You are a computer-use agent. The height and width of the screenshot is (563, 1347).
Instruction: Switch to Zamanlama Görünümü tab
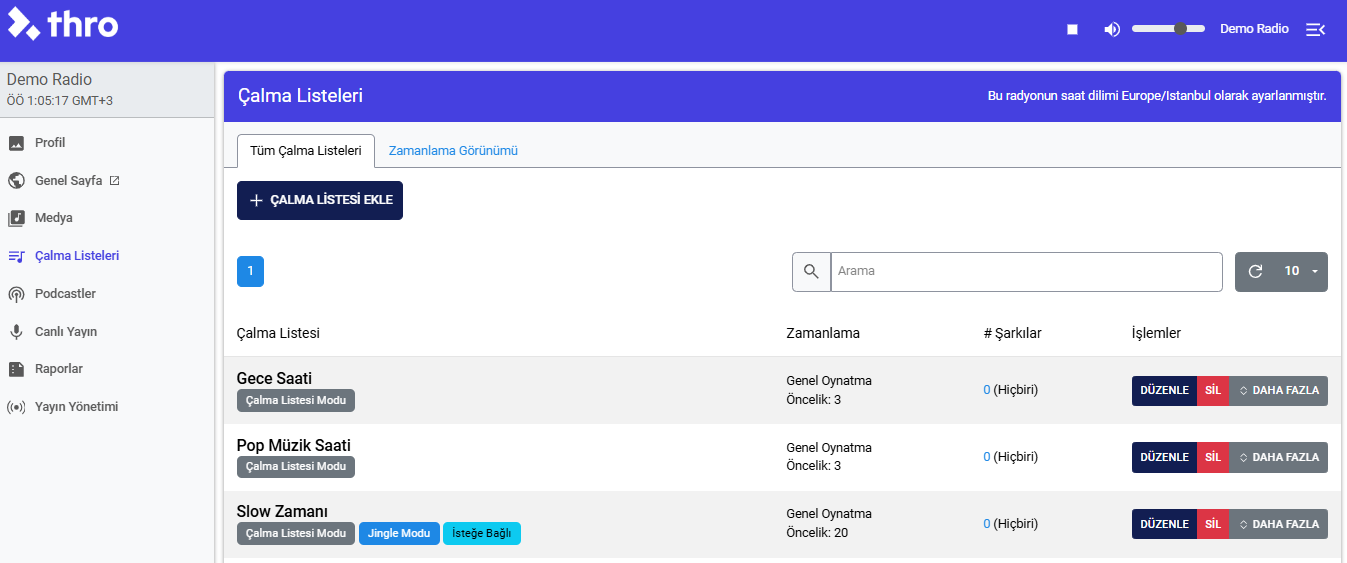point(453,151)
